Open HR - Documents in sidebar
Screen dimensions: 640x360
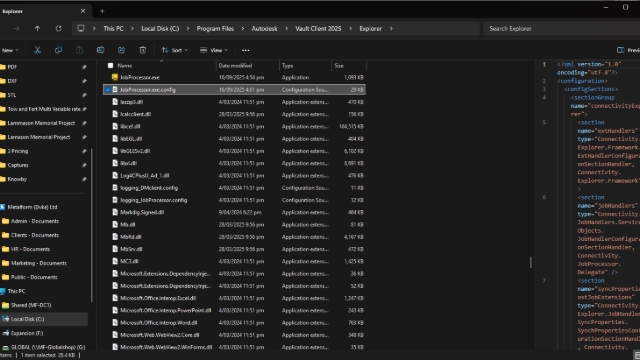30,249
